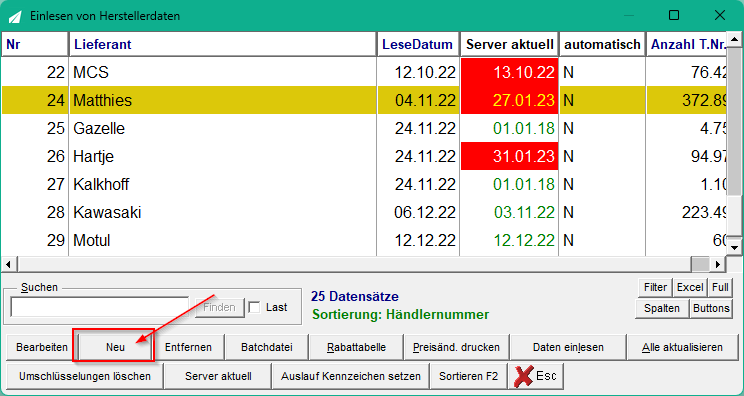Click the Esc button with red X
Image resolution: width=744 pixels, height=396 pixels.
click(x=536, y=377)
